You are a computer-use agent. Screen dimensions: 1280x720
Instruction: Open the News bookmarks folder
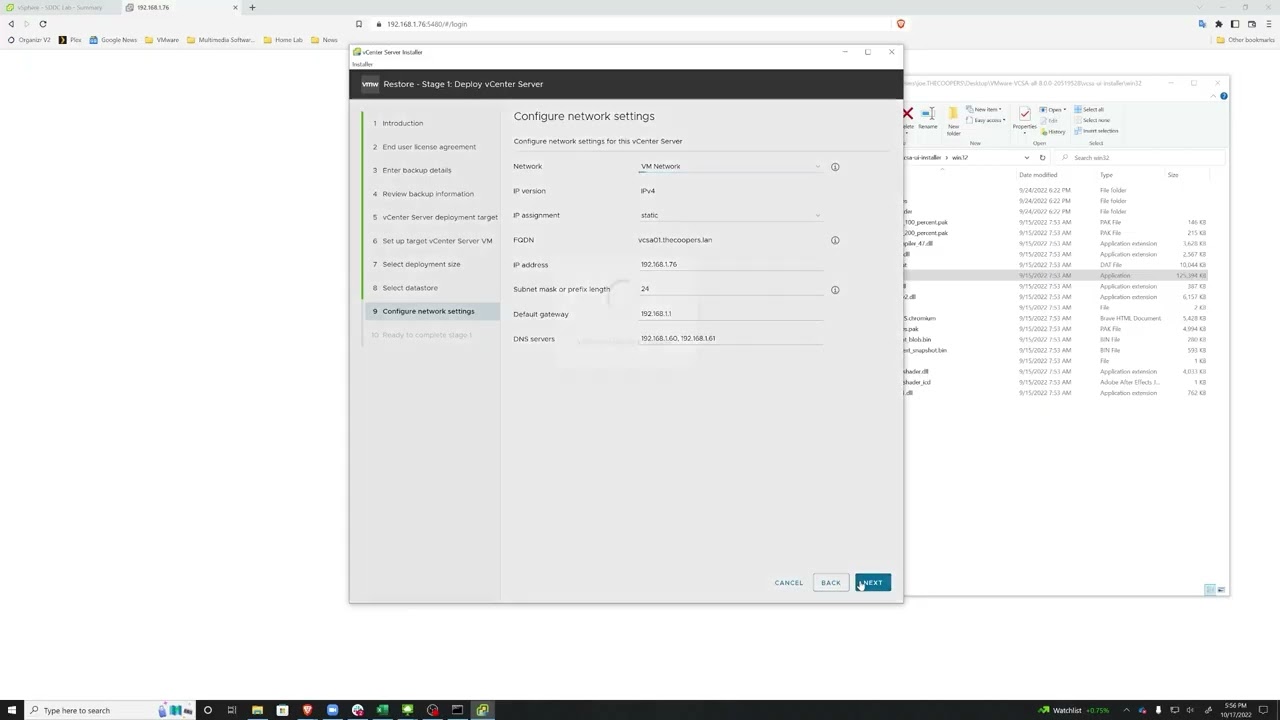[324, 40]
